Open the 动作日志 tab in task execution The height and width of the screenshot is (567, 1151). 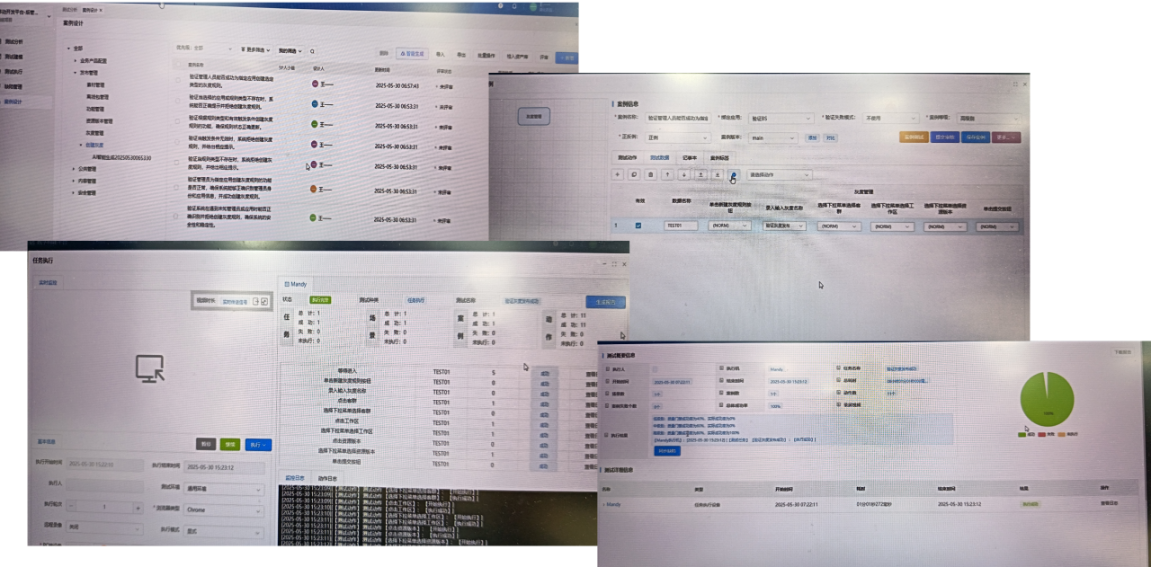coord(327,477)
